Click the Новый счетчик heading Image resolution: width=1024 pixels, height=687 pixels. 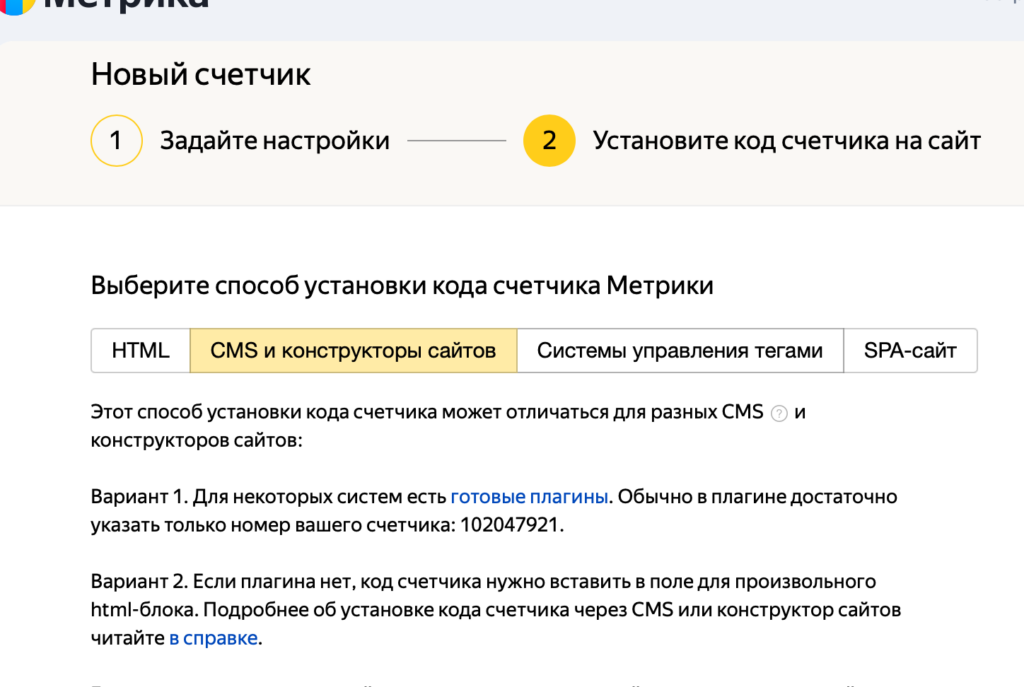[200, 74]
